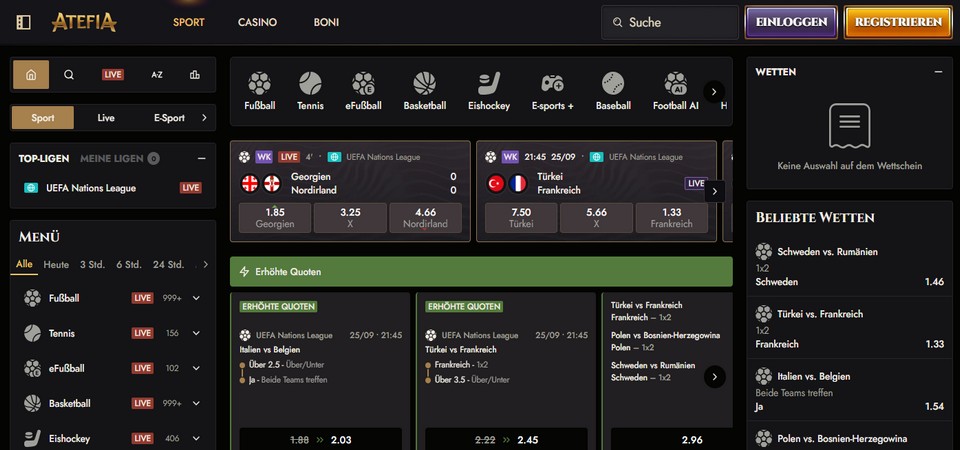Select boosted odds 2.03 for Italien vs Belgien

[x=320, y=439]
